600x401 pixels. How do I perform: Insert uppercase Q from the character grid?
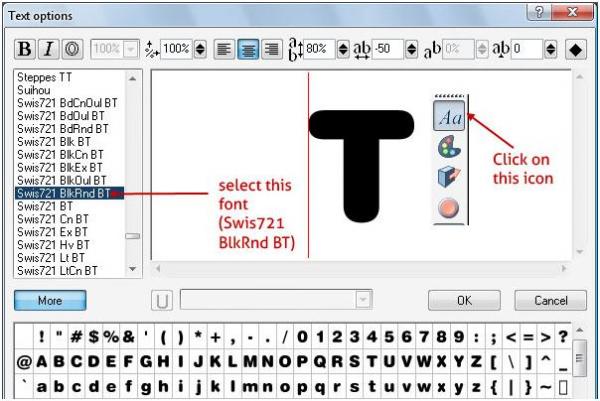(320, 362)
